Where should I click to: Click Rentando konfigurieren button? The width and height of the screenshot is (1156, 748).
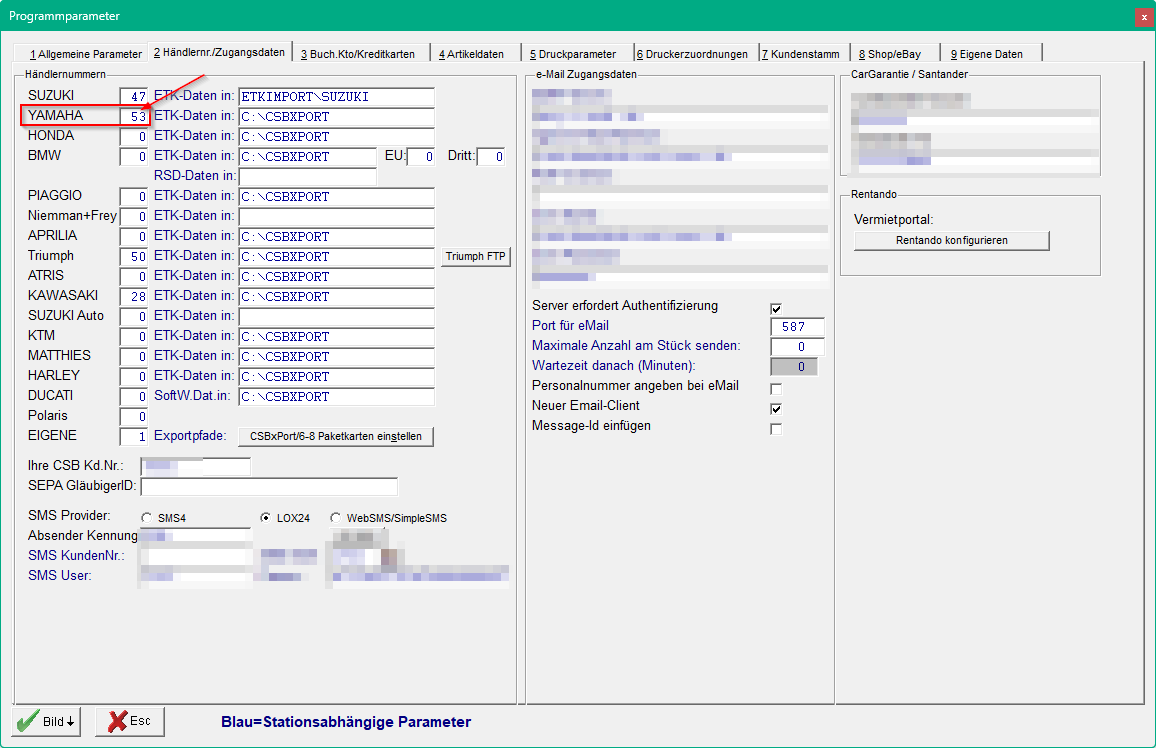point(951,240)
